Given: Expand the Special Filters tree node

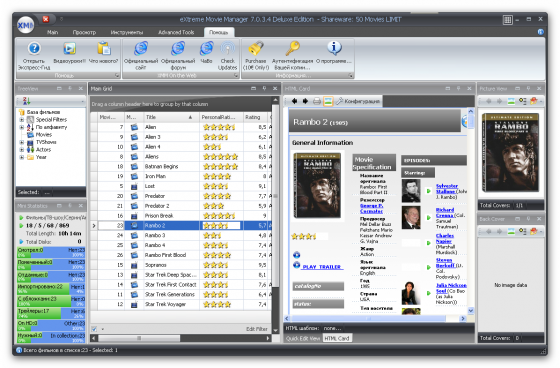Looking at the screenshot, I should (x=22, y=120).
